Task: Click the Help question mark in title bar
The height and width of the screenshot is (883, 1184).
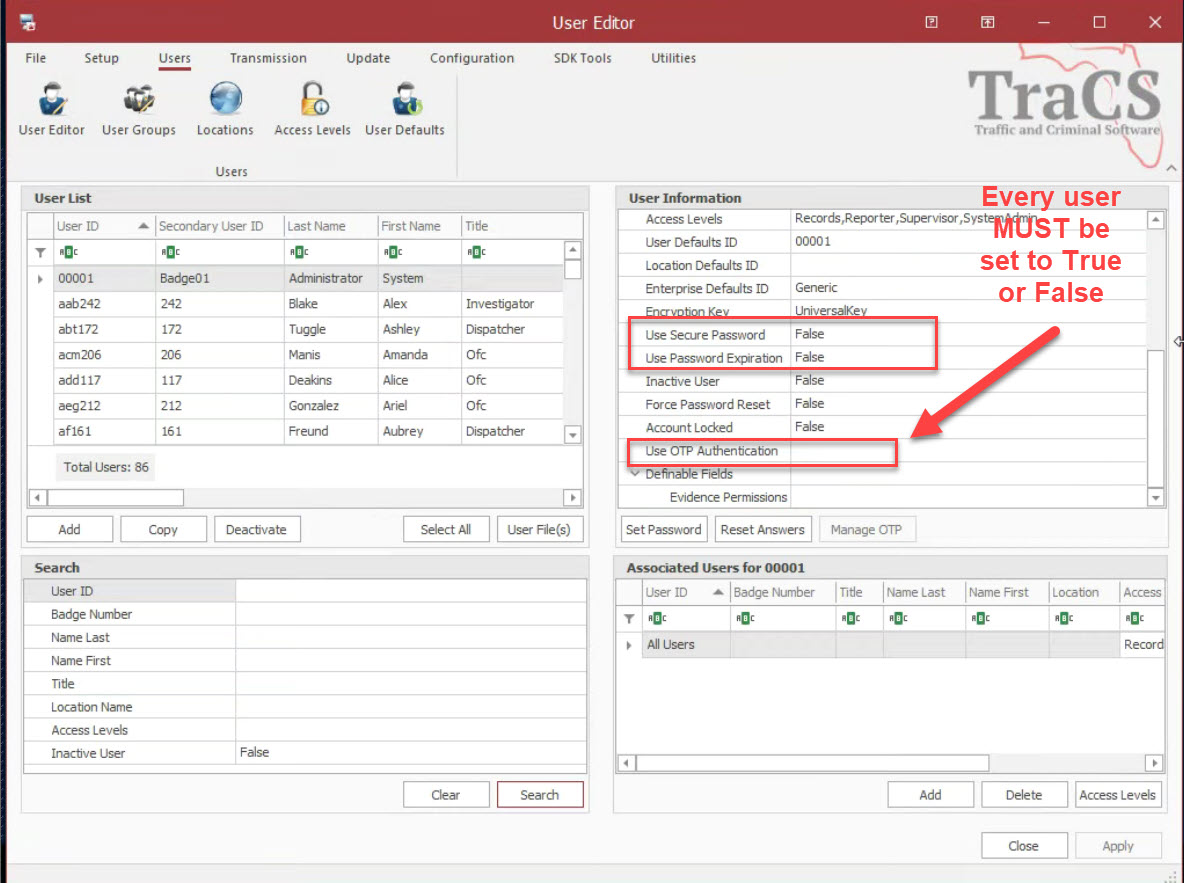Action: point(931,22)
